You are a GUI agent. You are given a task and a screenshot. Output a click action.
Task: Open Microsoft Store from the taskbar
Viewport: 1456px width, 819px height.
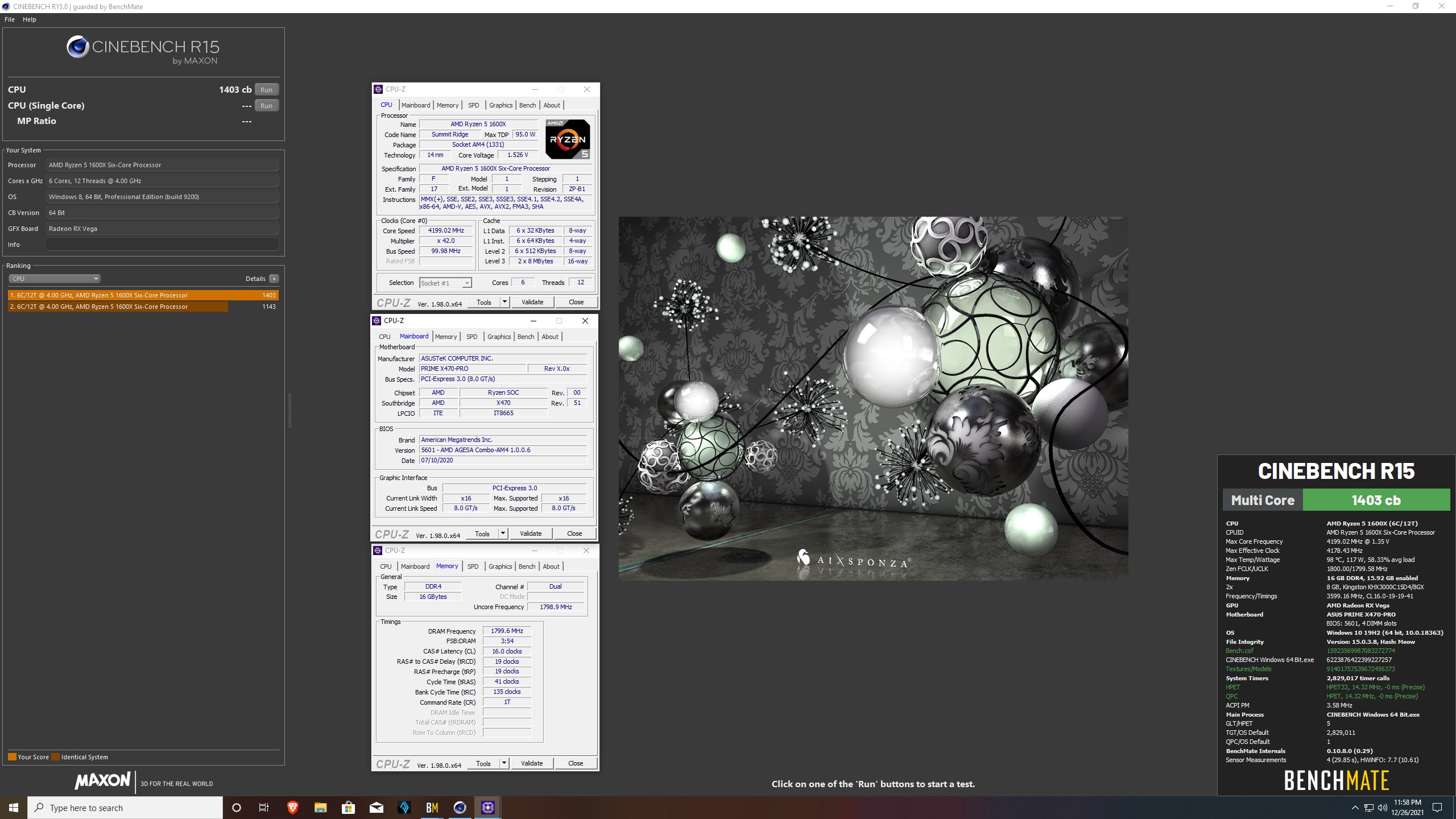pyautogui.click(x=348, y=808)
